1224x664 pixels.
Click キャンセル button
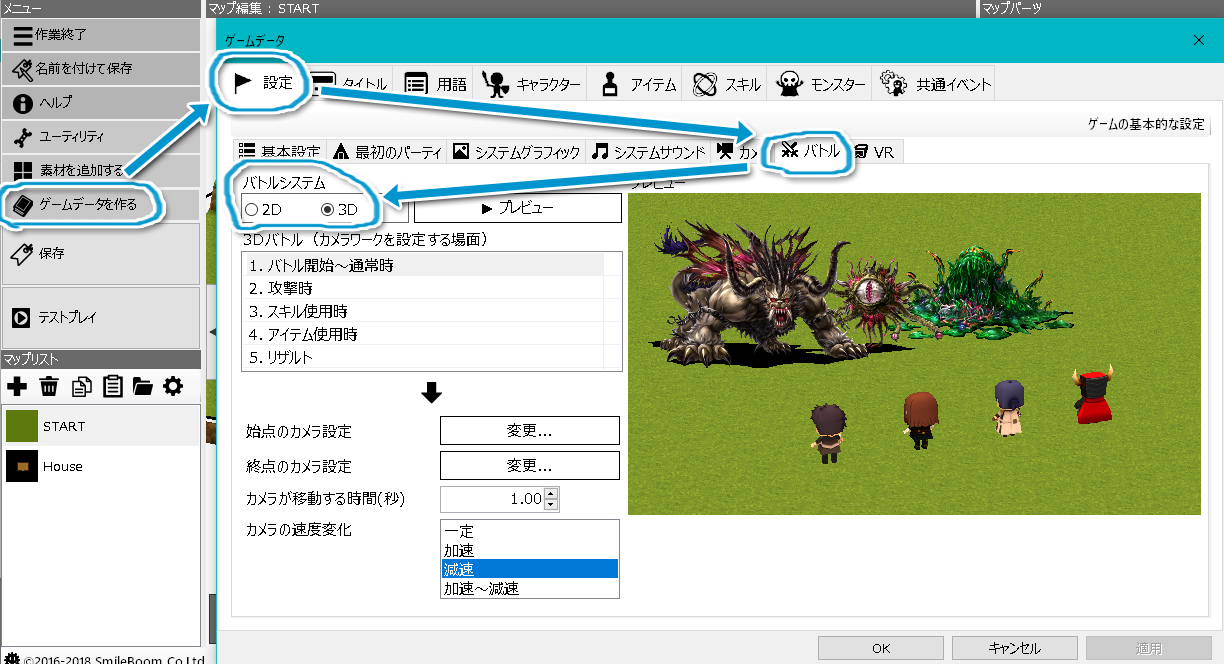(x=1015, y=648)
